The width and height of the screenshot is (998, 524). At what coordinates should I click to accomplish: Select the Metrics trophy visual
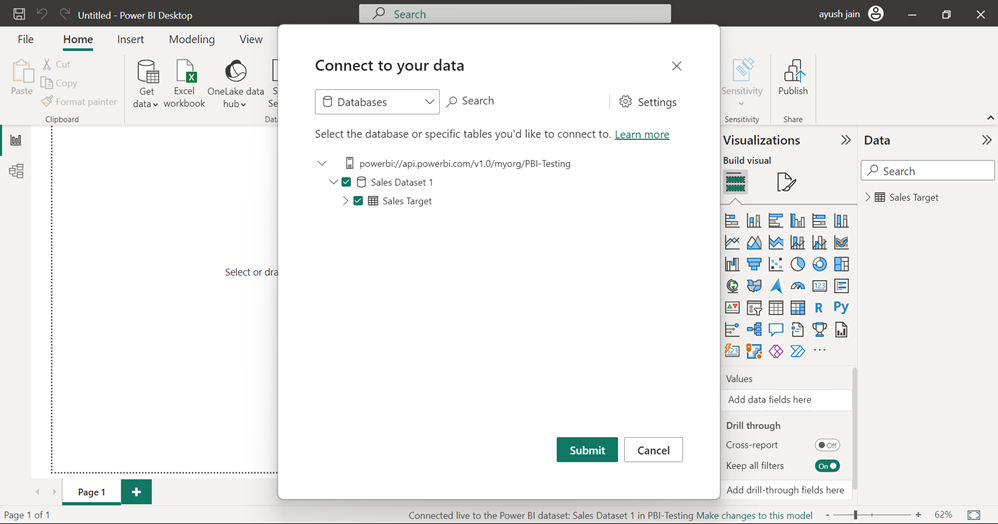[819, 330]
